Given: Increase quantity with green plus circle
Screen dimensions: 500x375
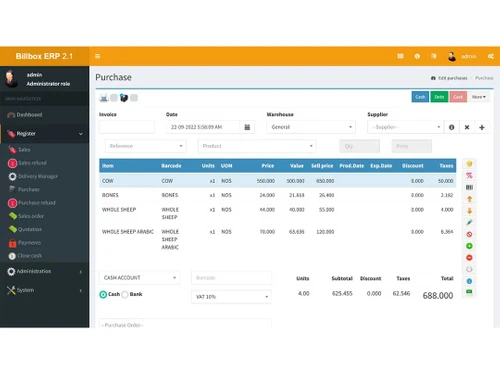Looking at the screenshot, I should 469,246.
